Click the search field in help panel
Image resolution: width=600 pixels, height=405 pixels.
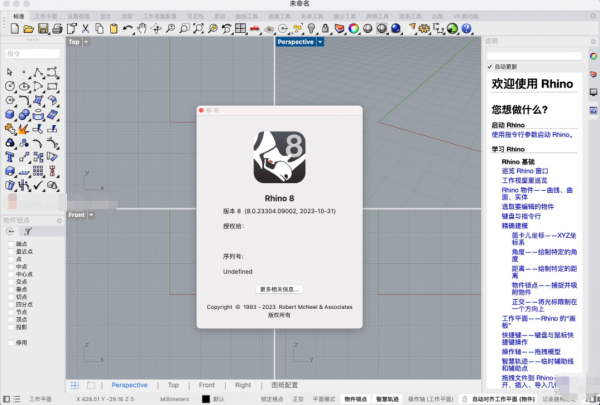534,56
